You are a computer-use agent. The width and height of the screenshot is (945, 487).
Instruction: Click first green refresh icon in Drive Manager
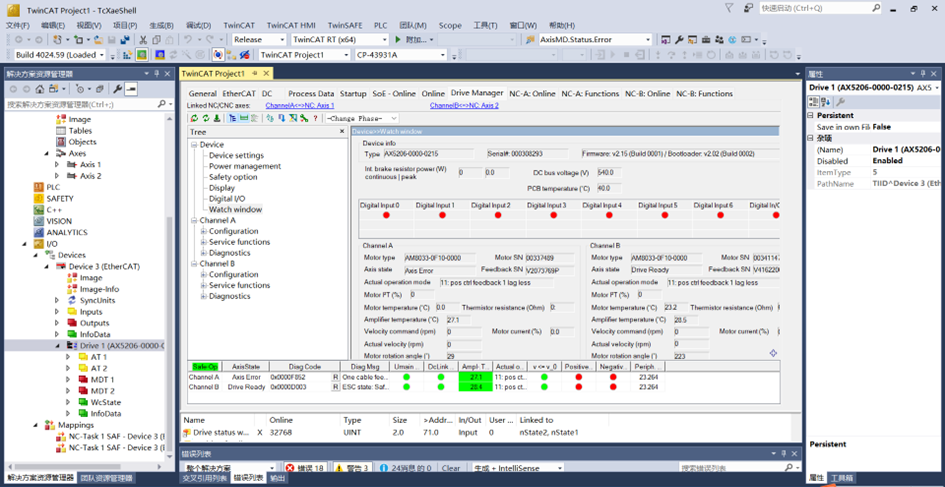point(195,118)
